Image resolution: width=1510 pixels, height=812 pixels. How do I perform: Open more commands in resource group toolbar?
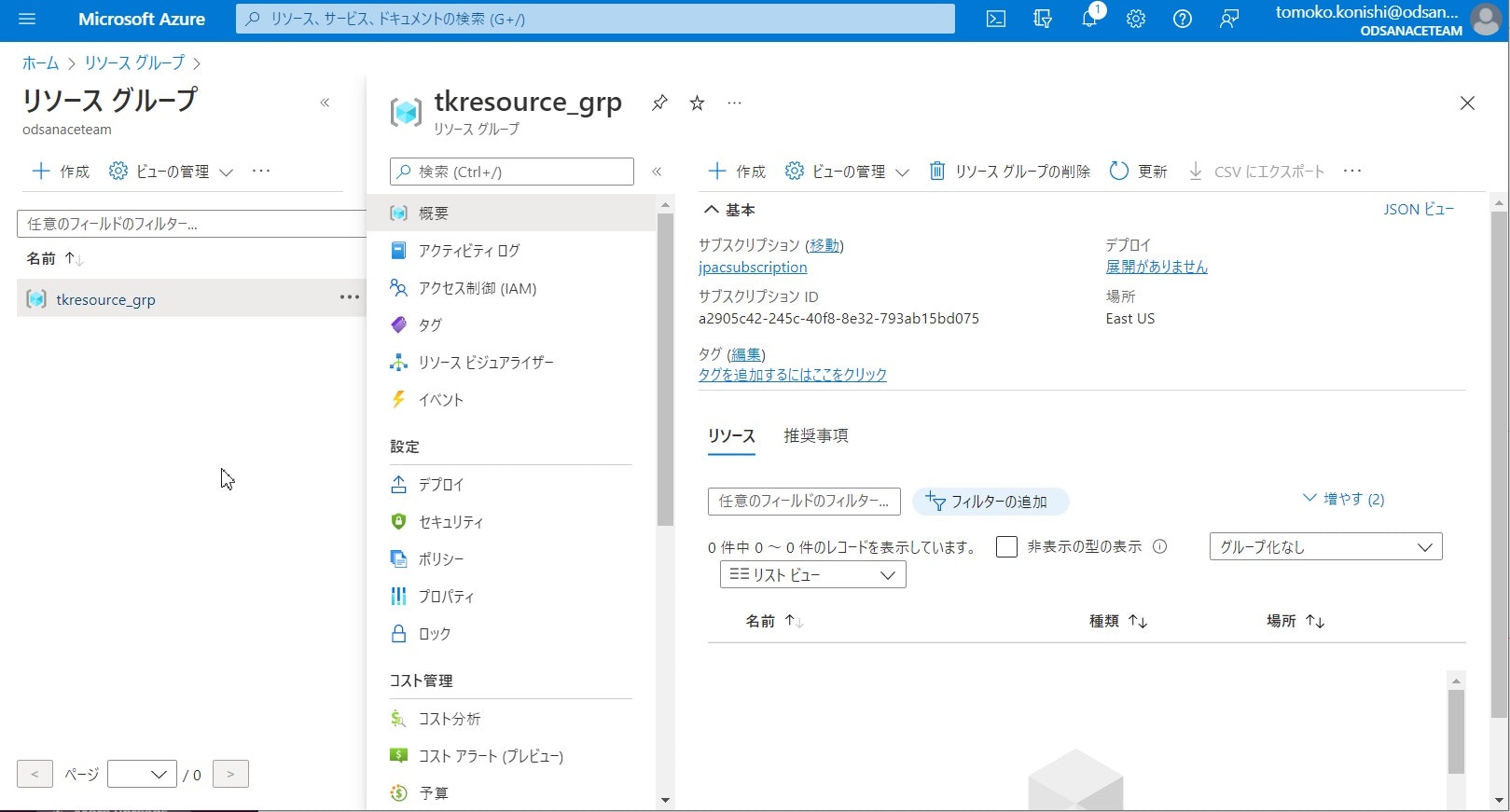[x=1352, y=171]
